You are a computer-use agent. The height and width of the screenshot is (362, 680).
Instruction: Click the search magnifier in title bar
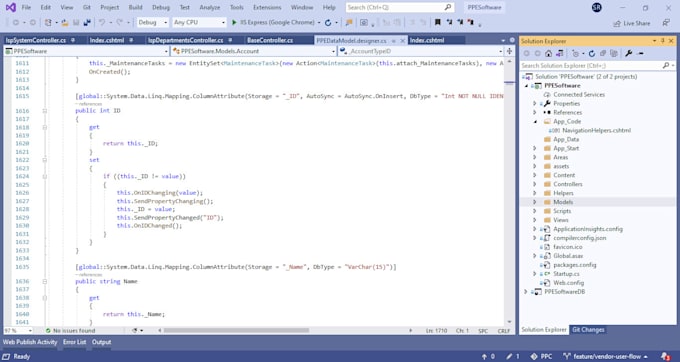point(448,7)
